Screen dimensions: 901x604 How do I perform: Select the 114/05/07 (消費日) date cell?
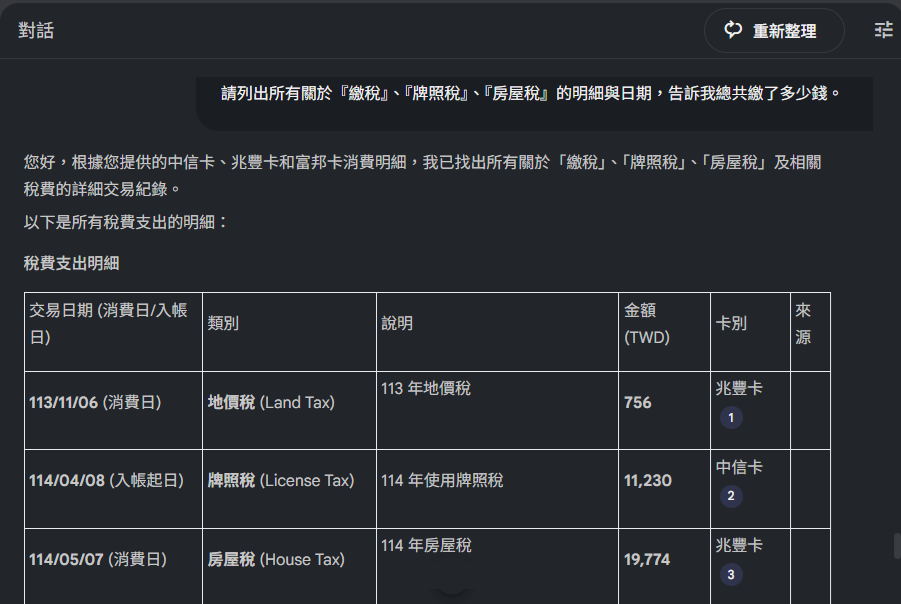click(113, 566)
